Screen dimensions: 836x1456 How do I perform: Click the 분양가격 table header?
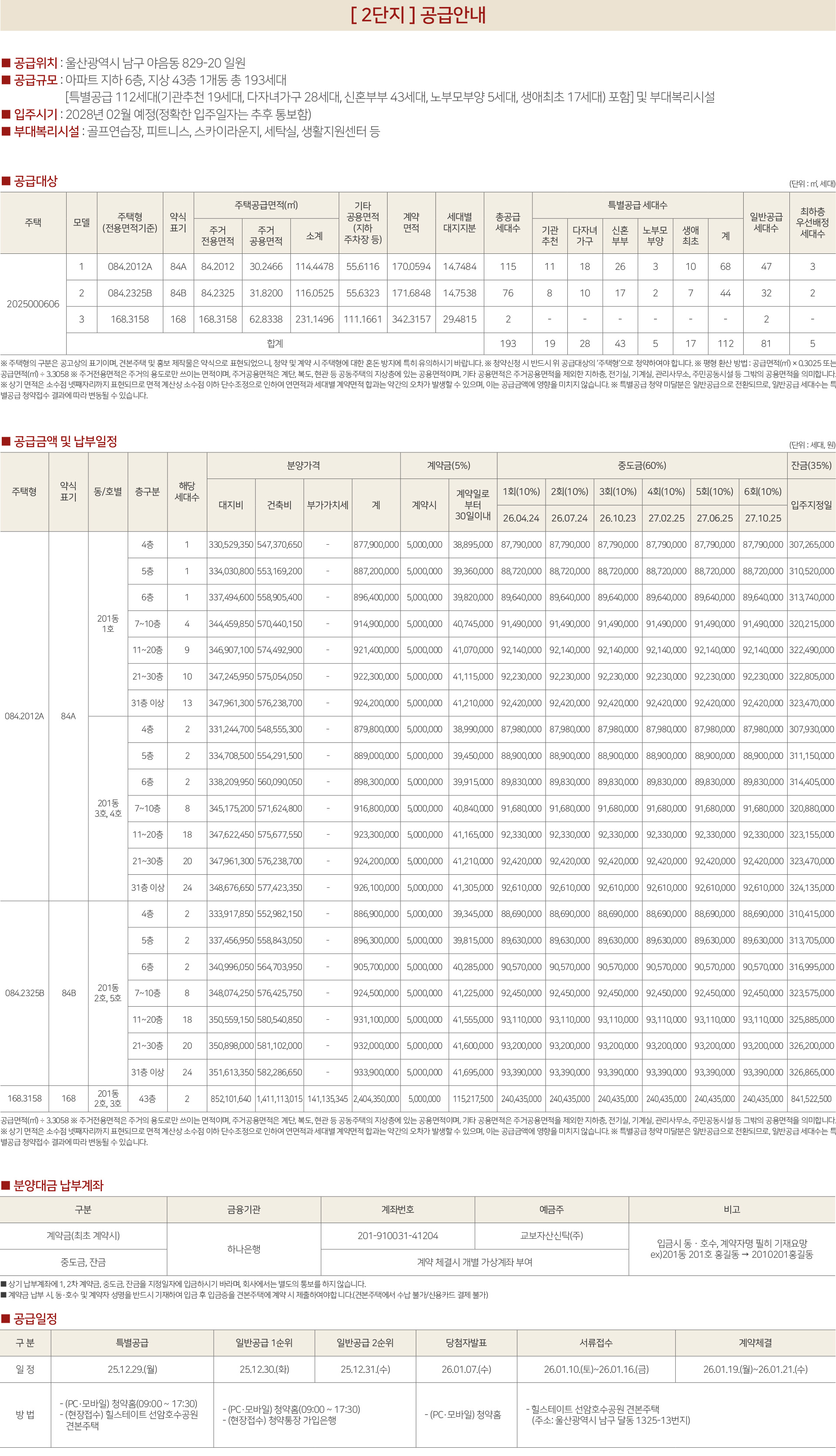303,465
